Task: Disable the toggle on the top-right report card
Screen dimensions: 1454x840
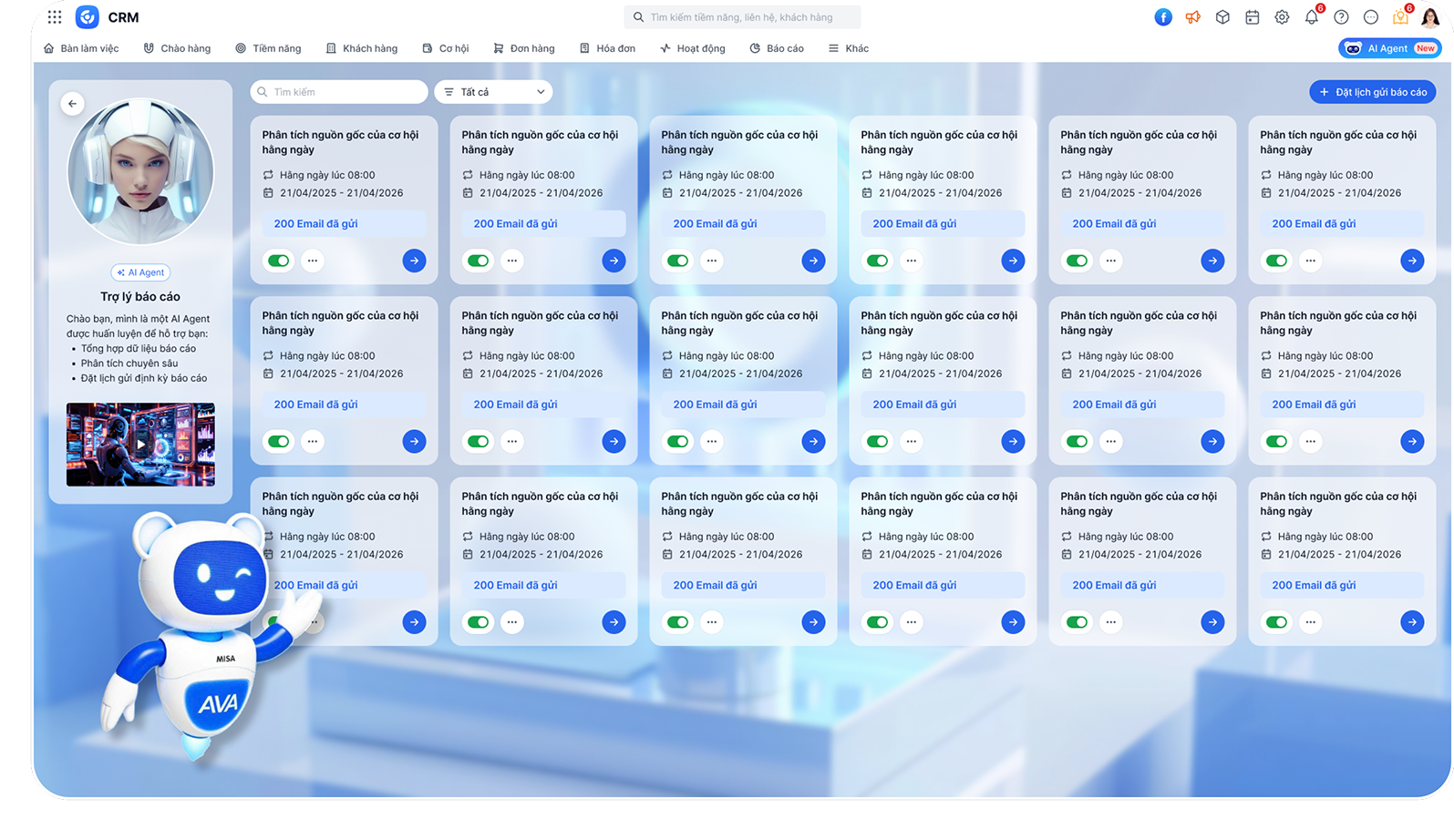Action: (x=1276, y=261)
